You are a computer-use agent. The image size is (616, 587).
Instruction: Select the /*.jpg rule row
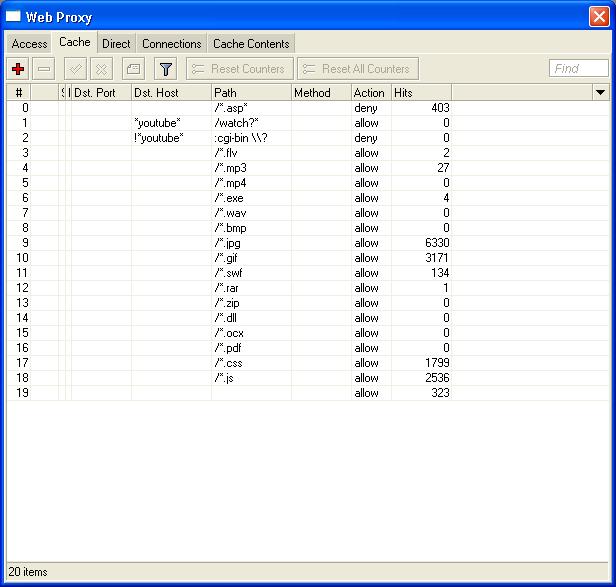click(x=308, y=243)
